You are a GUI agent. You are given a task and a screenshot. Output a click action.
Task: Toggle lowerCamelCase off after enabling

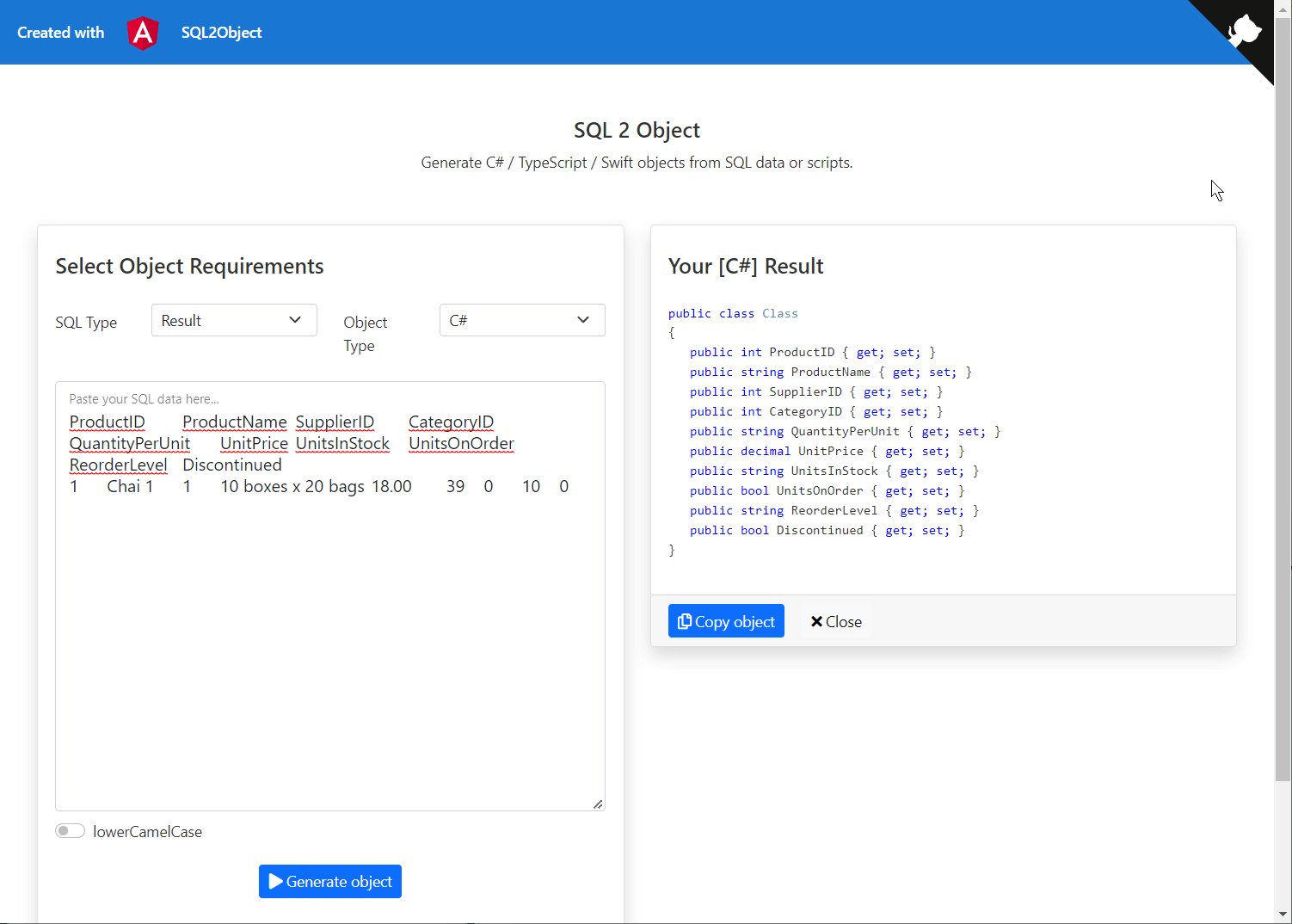click(70, 830)
